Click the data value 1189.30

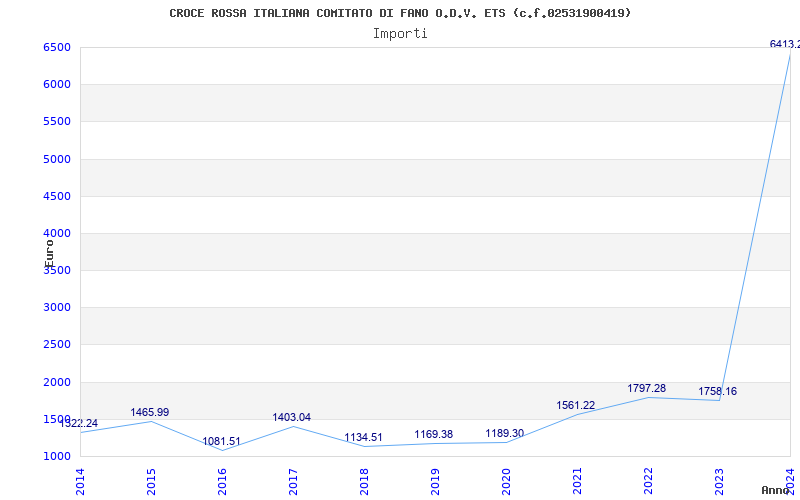click(505, 434)
